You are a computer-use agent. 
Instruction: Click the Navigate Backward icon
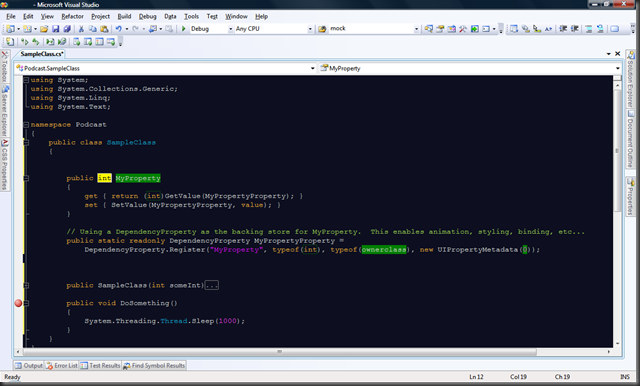tap(153, 29)
